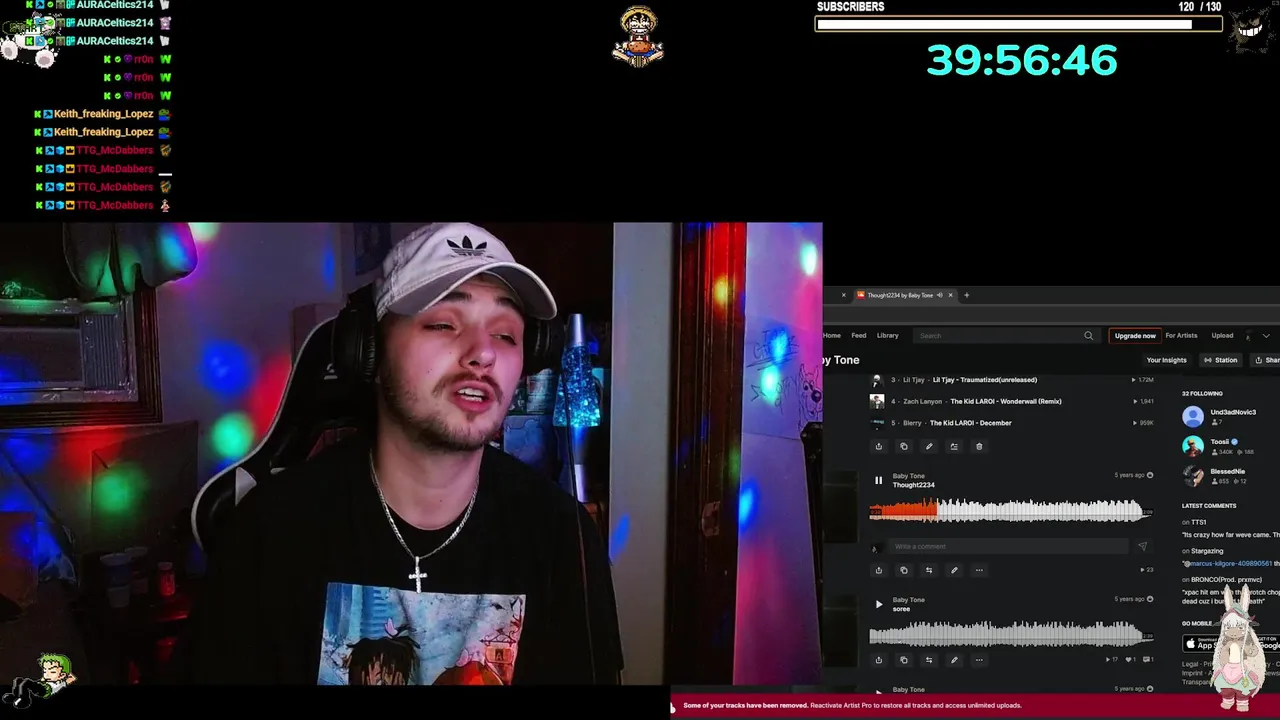This screenshot has height=720, width=1280.
Task: Click the search magnifier icon
Action: (x=1088, y=336)
